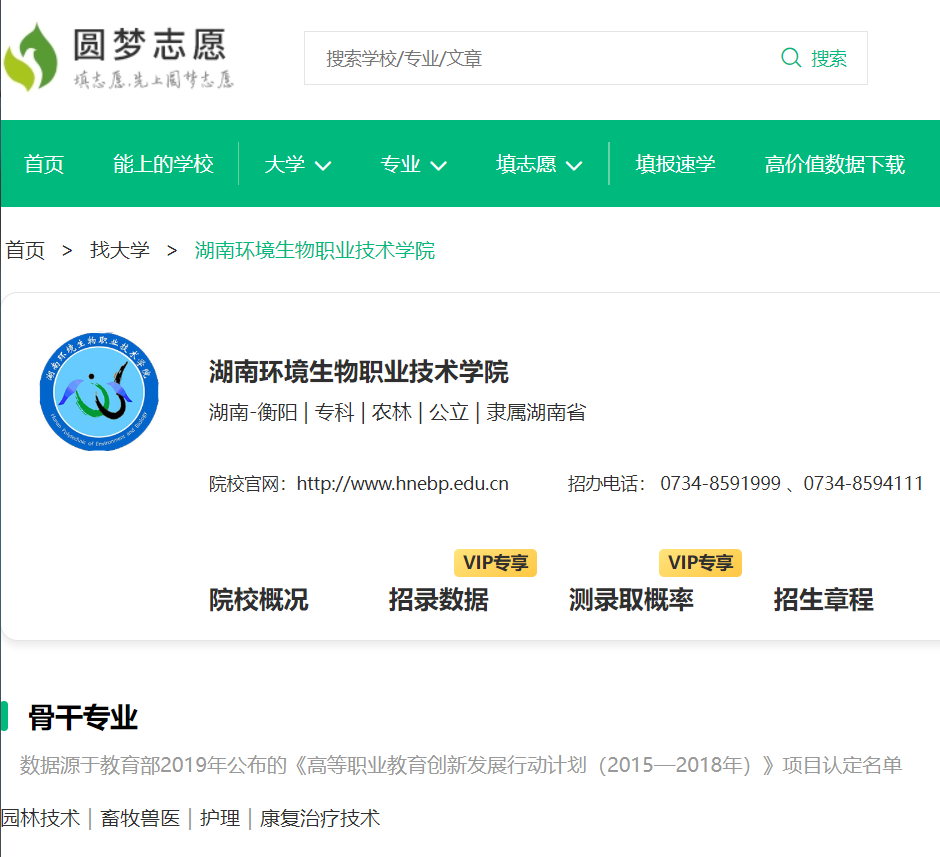The image size is (940, 857).
Task: Click the 搜索 button
Action: pyautogui.click(x=815, y=58)
